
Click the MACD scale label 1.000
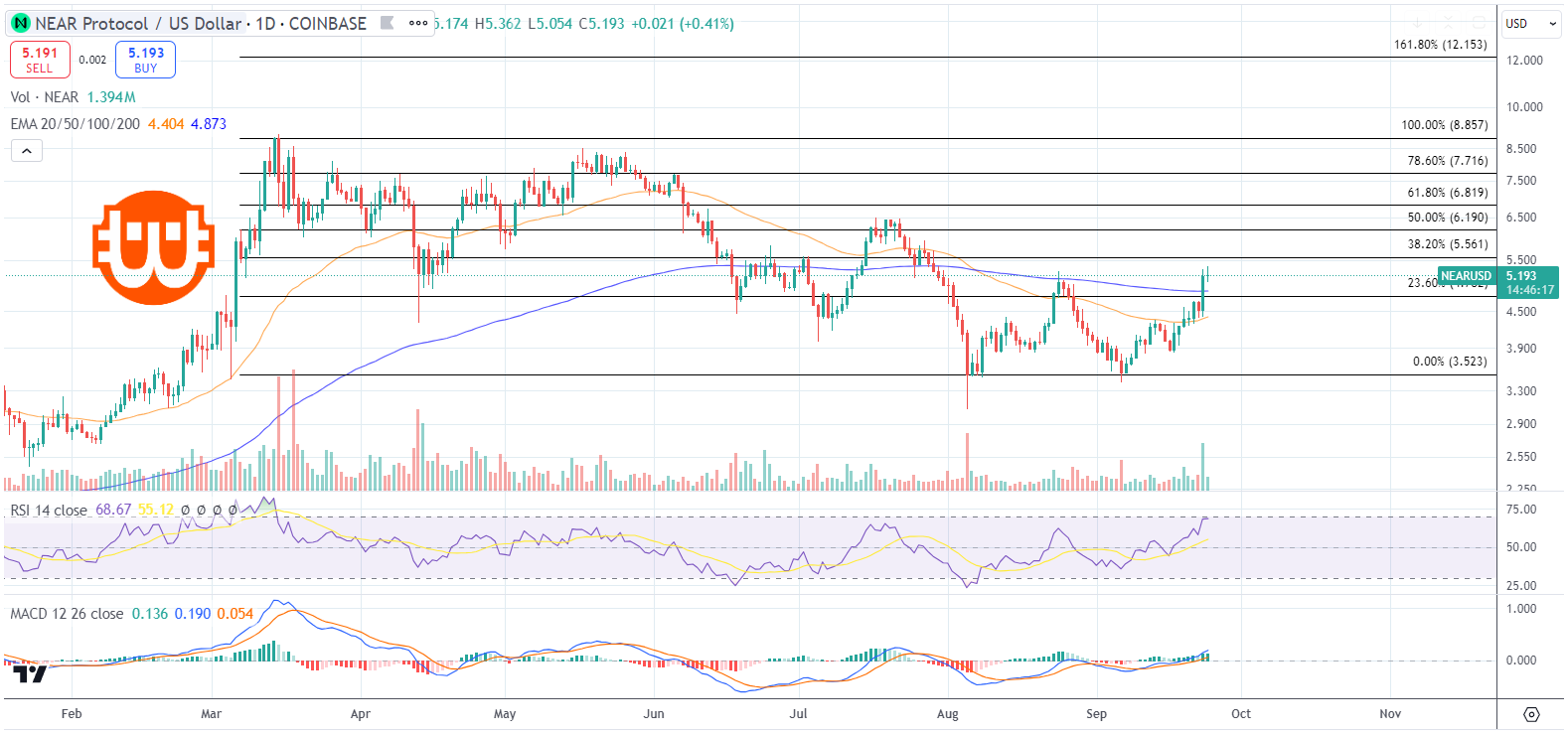tap(1521, 609)
